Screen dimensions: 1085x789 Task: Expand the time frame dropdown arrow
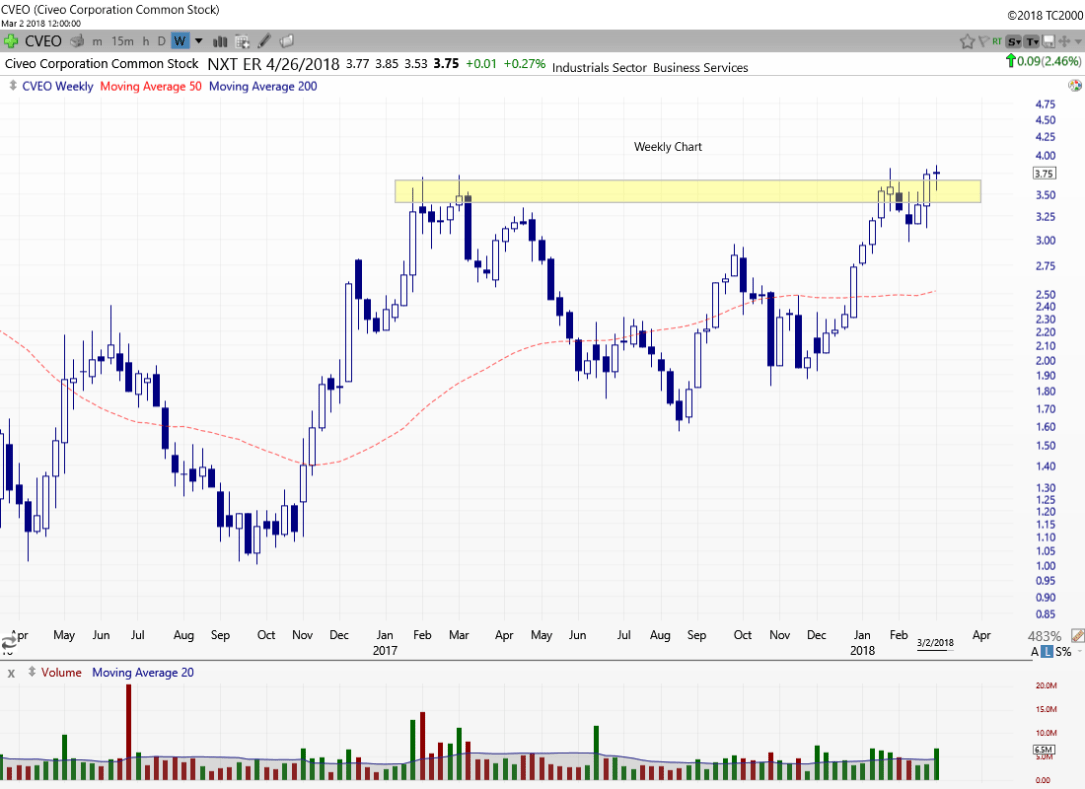(x=198, y=41)
